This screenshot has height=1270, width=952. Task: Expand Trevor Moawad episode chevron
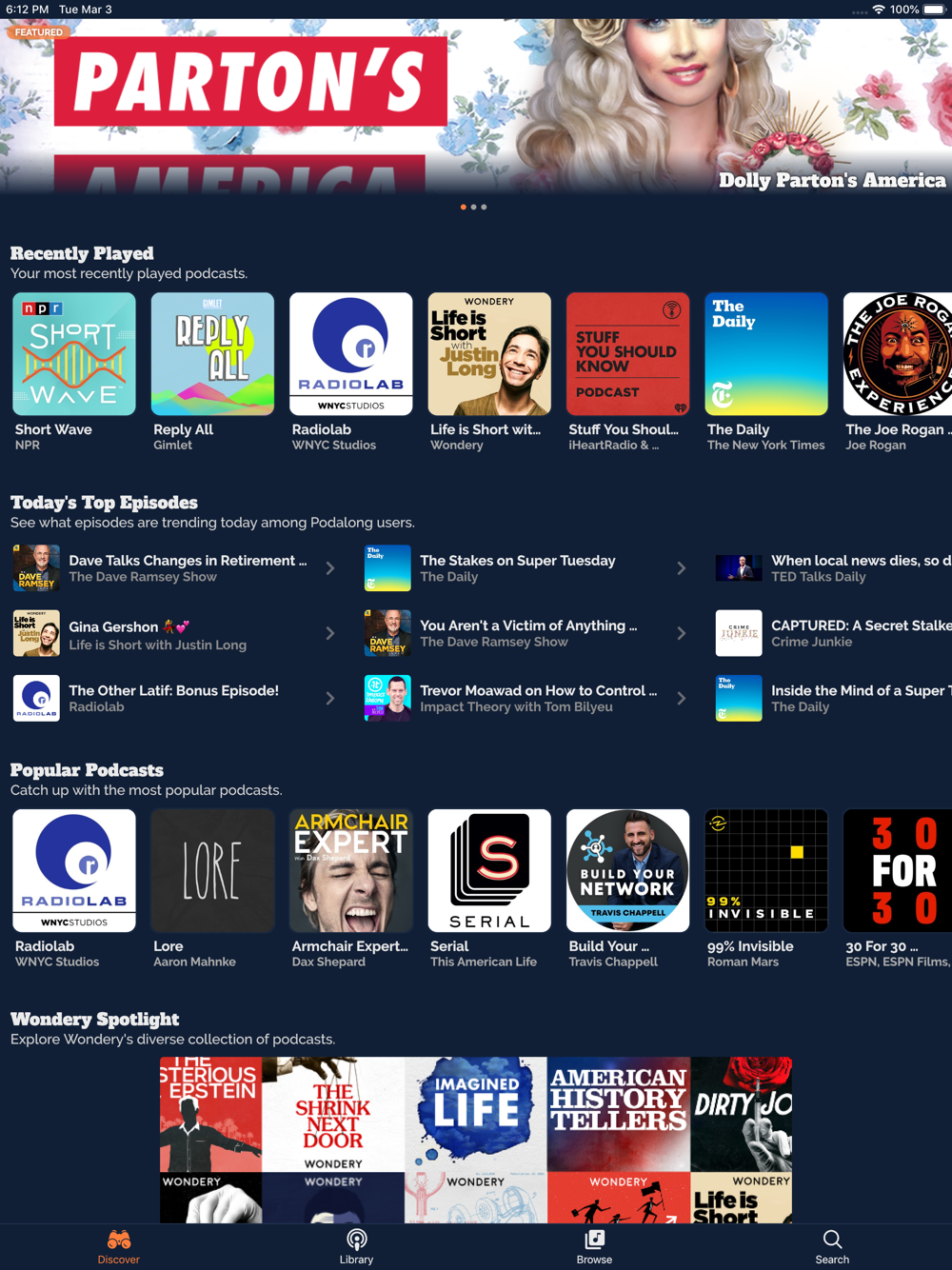[682, 698]
